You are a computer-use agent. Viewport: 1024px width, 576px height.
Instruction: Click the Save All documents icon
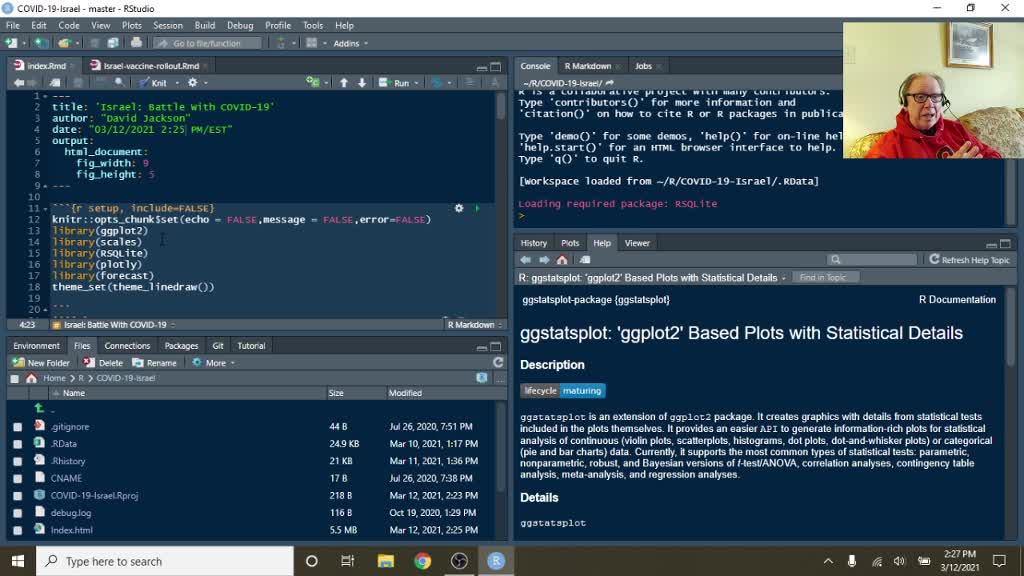pos(113,43)
